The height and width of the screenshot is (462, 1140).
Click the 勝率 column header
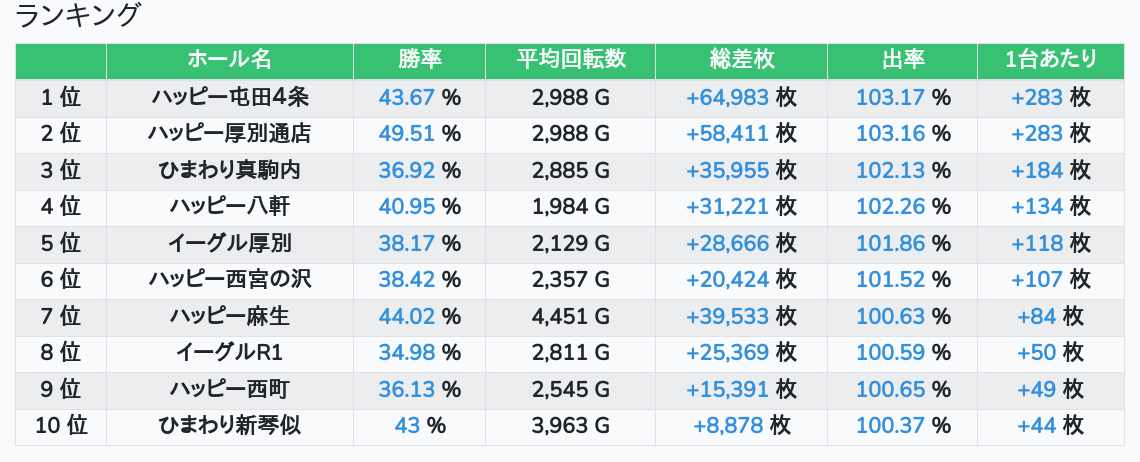419,60
